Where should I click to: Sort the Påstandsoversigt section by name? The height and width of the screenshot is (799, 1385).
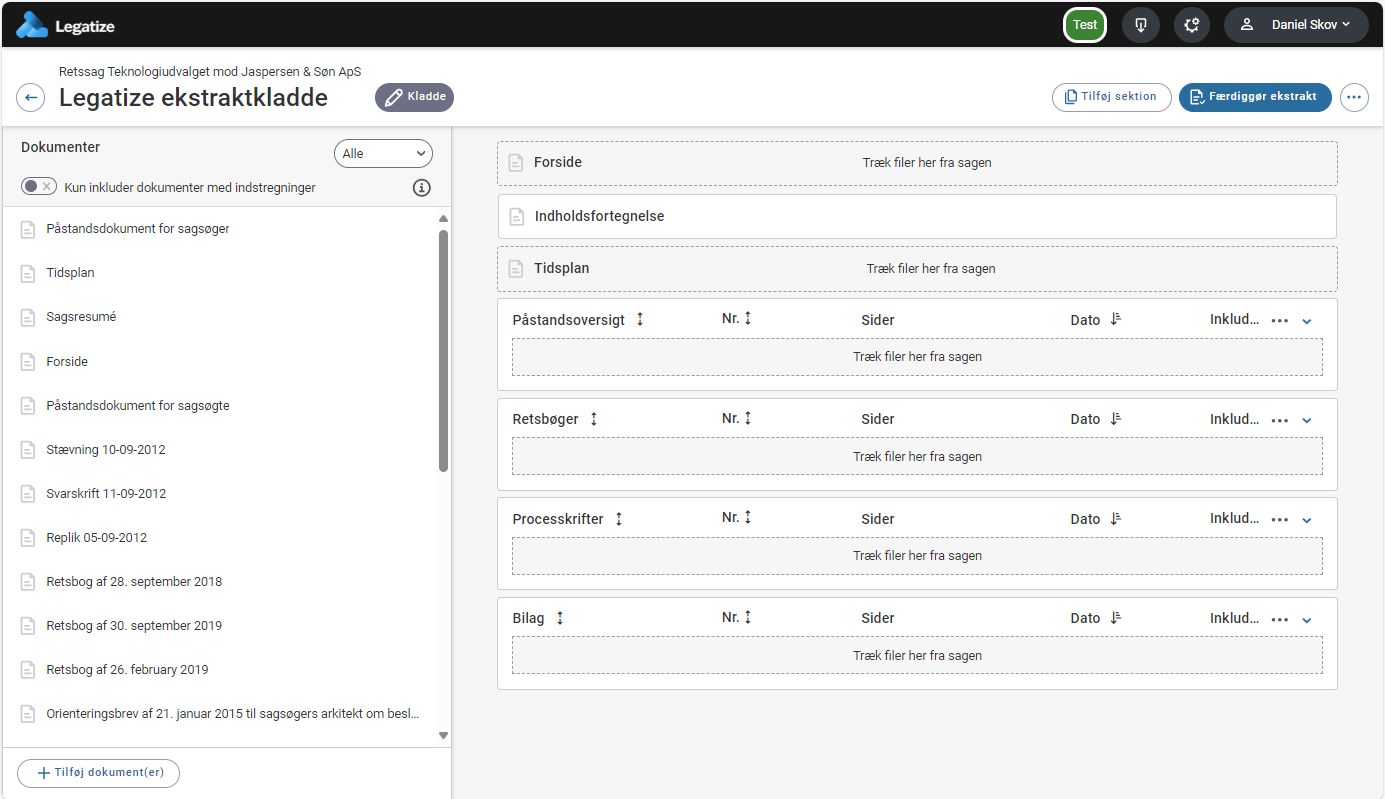coord(640,319)
